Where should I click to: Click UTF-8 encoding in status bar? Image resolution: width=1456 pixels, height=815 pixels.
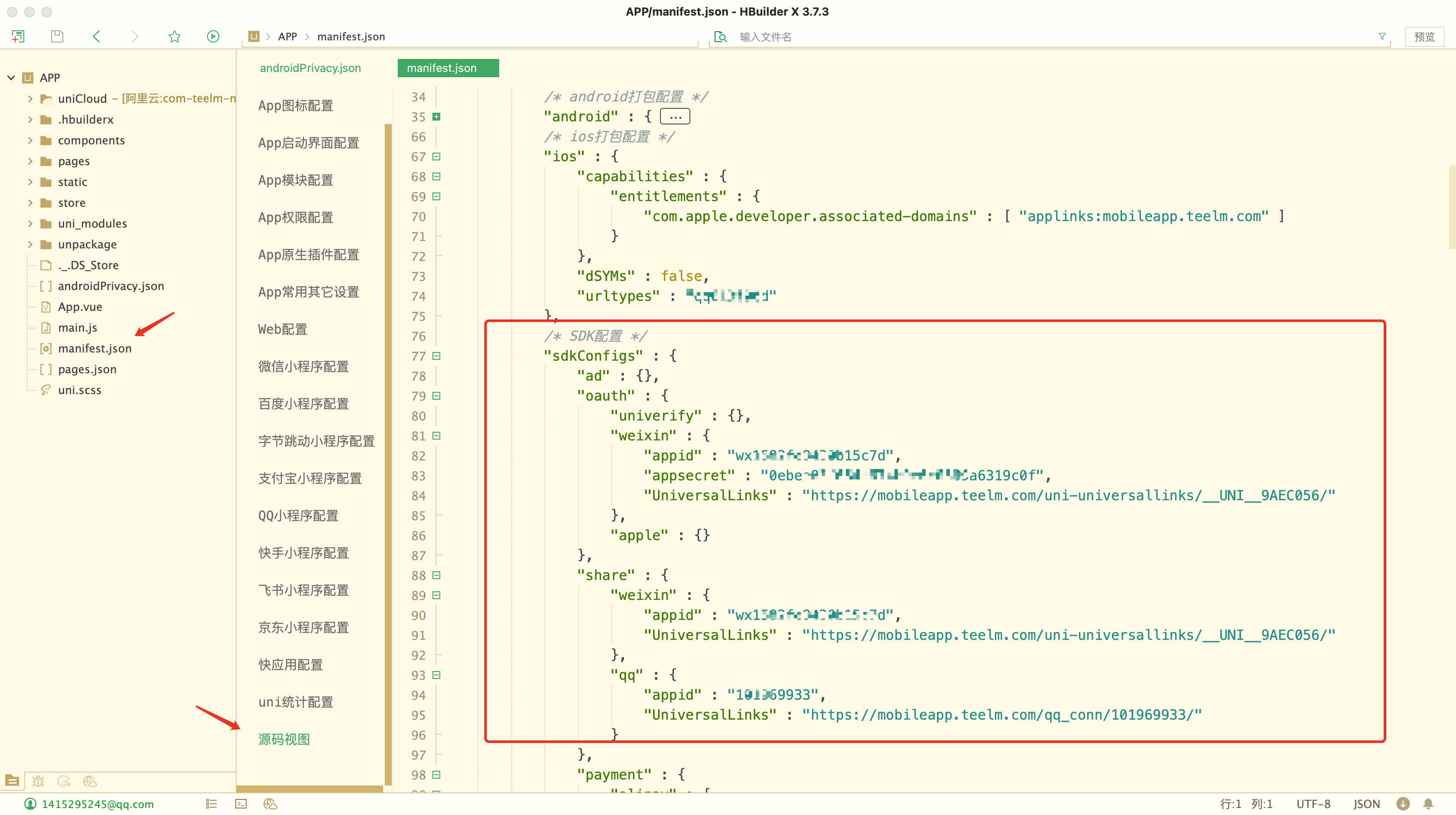pyautogui.click(x=1313, y=804)
